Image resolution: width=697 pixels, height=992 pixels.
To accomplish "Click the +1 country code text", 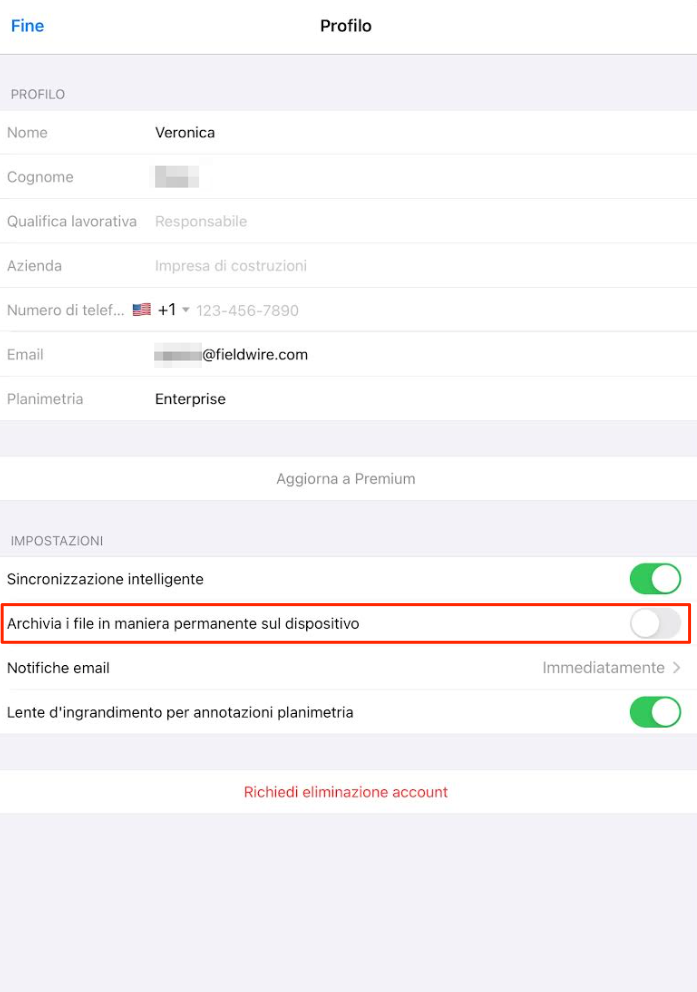I will pyautogui.click(x=167, y=310).
